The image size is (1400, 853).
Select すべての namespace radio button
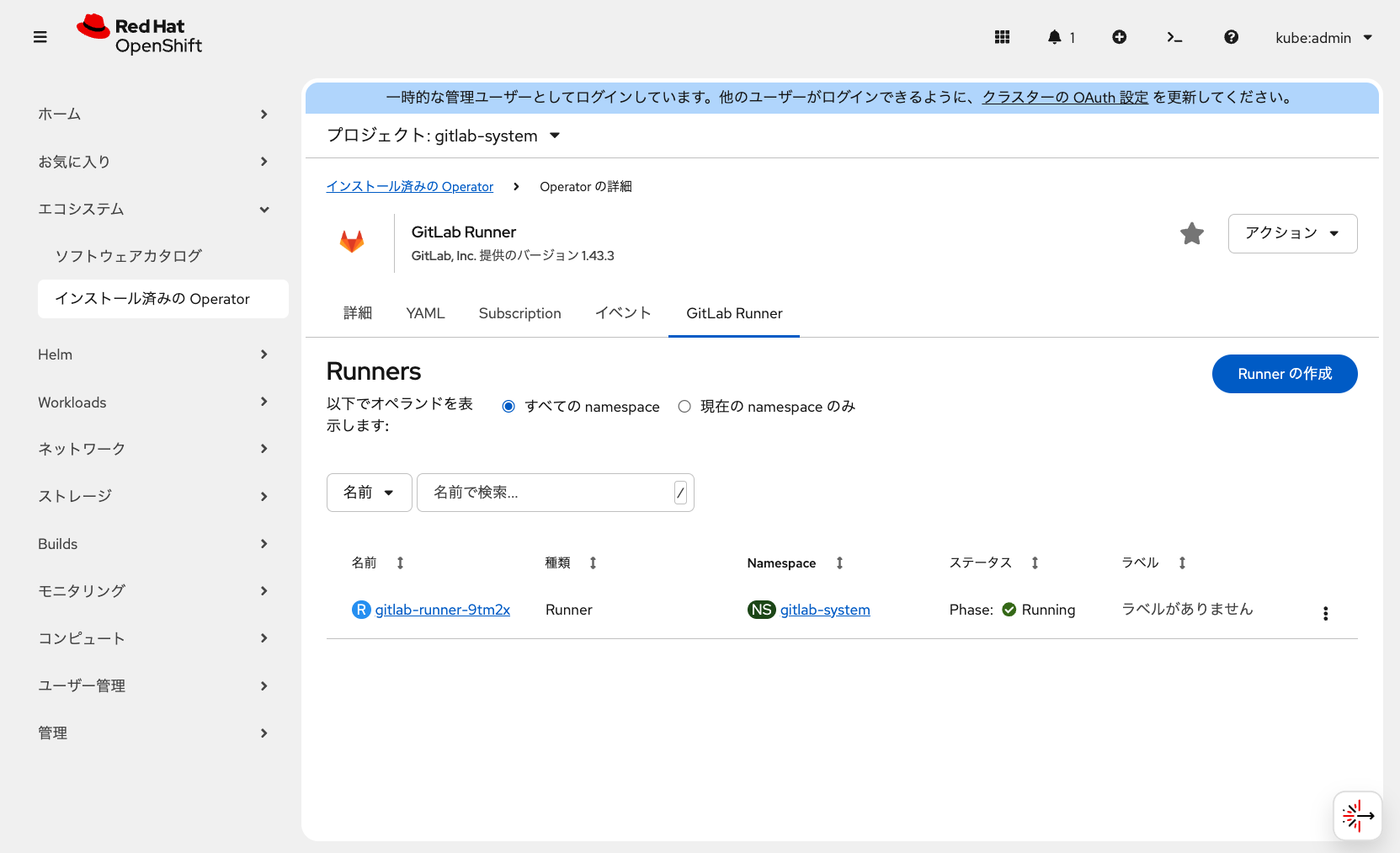click(x=508, y=406)
